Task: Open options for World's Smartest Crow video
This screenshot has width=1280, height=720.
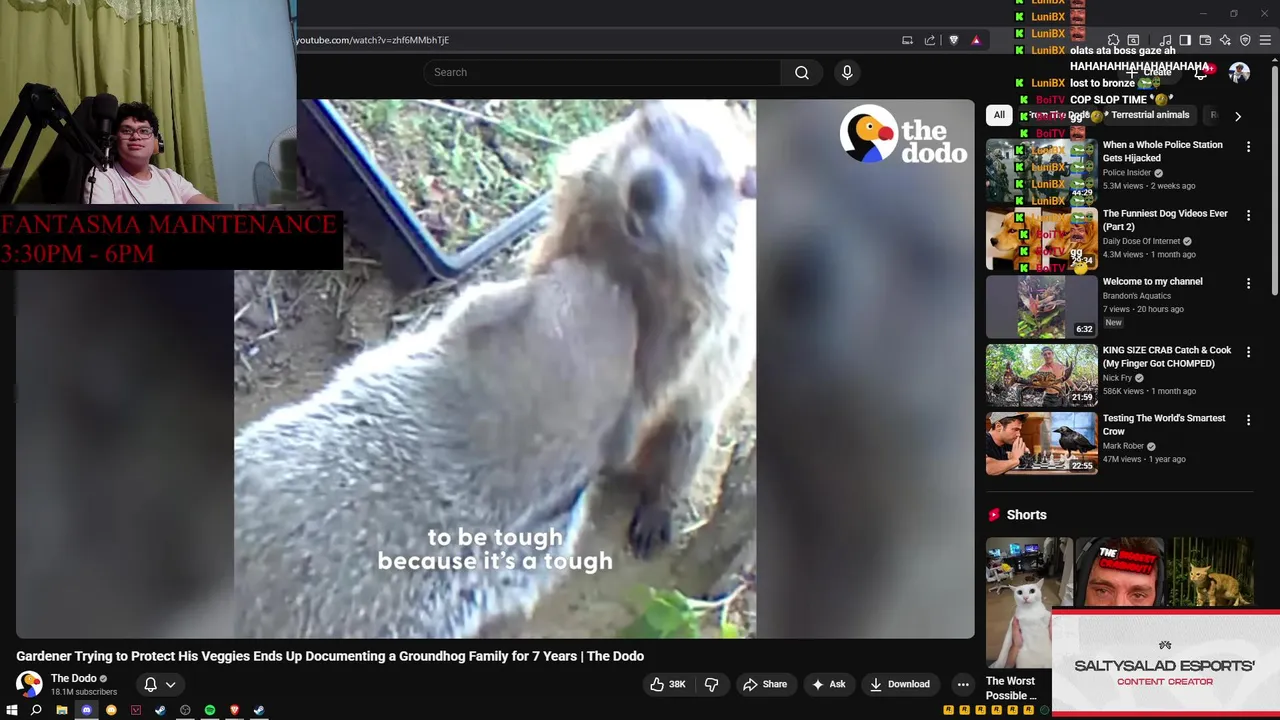Action: 1248,420
